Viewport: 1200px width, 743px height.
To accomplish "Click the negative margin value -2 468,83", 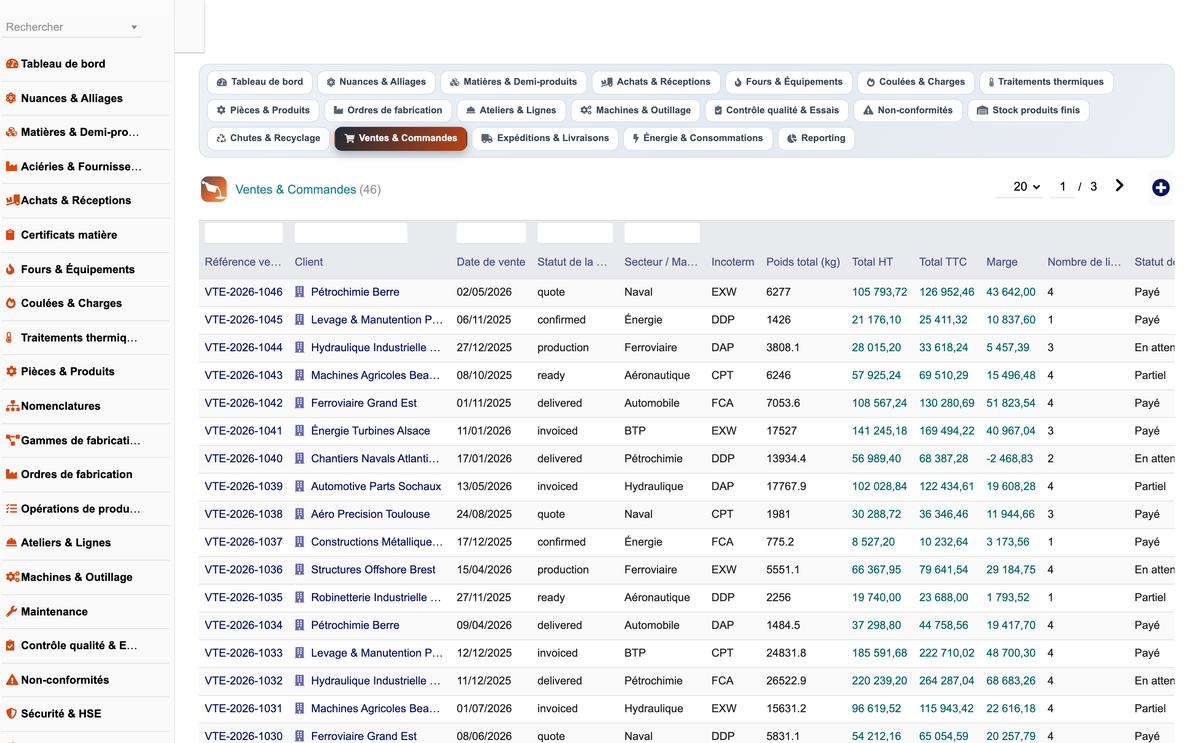I will click(1010, 459).
